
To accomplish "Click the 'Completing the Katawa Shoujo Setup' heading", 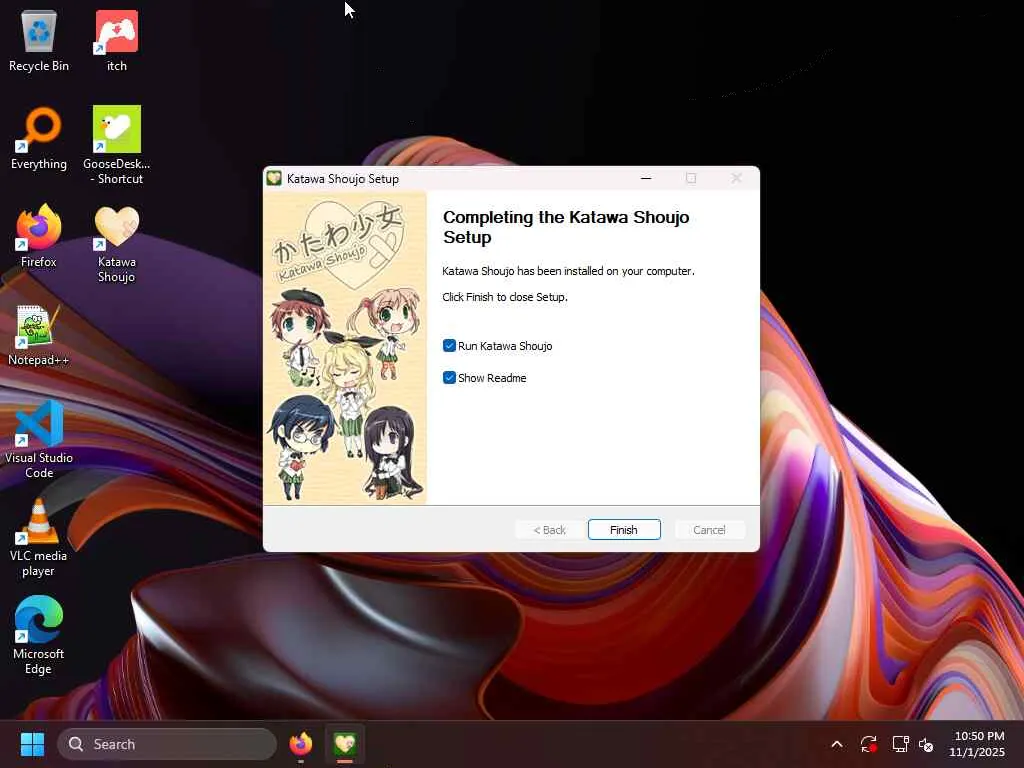I will pos(566,227).
